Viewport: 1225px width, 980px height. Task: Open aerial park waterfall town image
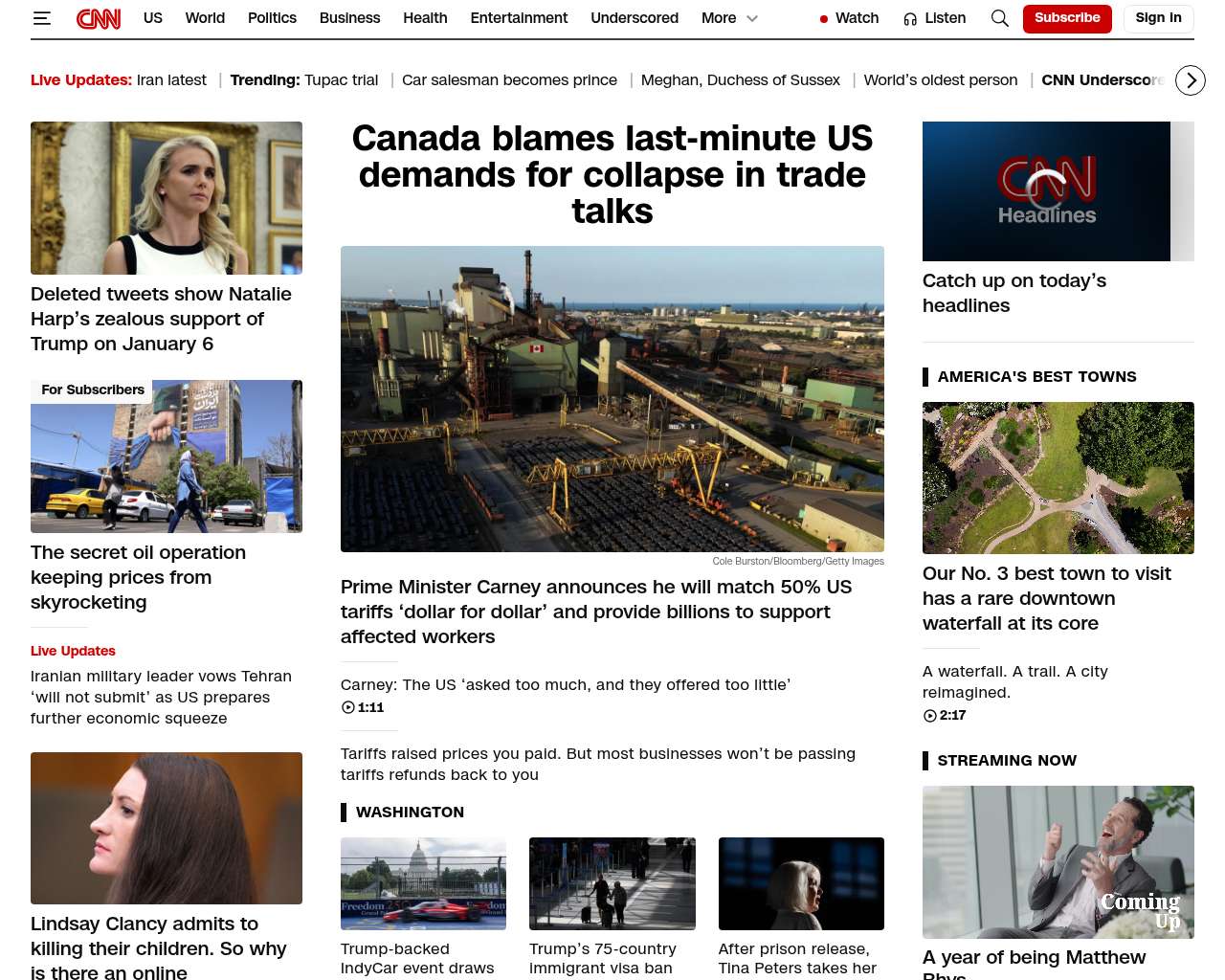[1058, 478]
